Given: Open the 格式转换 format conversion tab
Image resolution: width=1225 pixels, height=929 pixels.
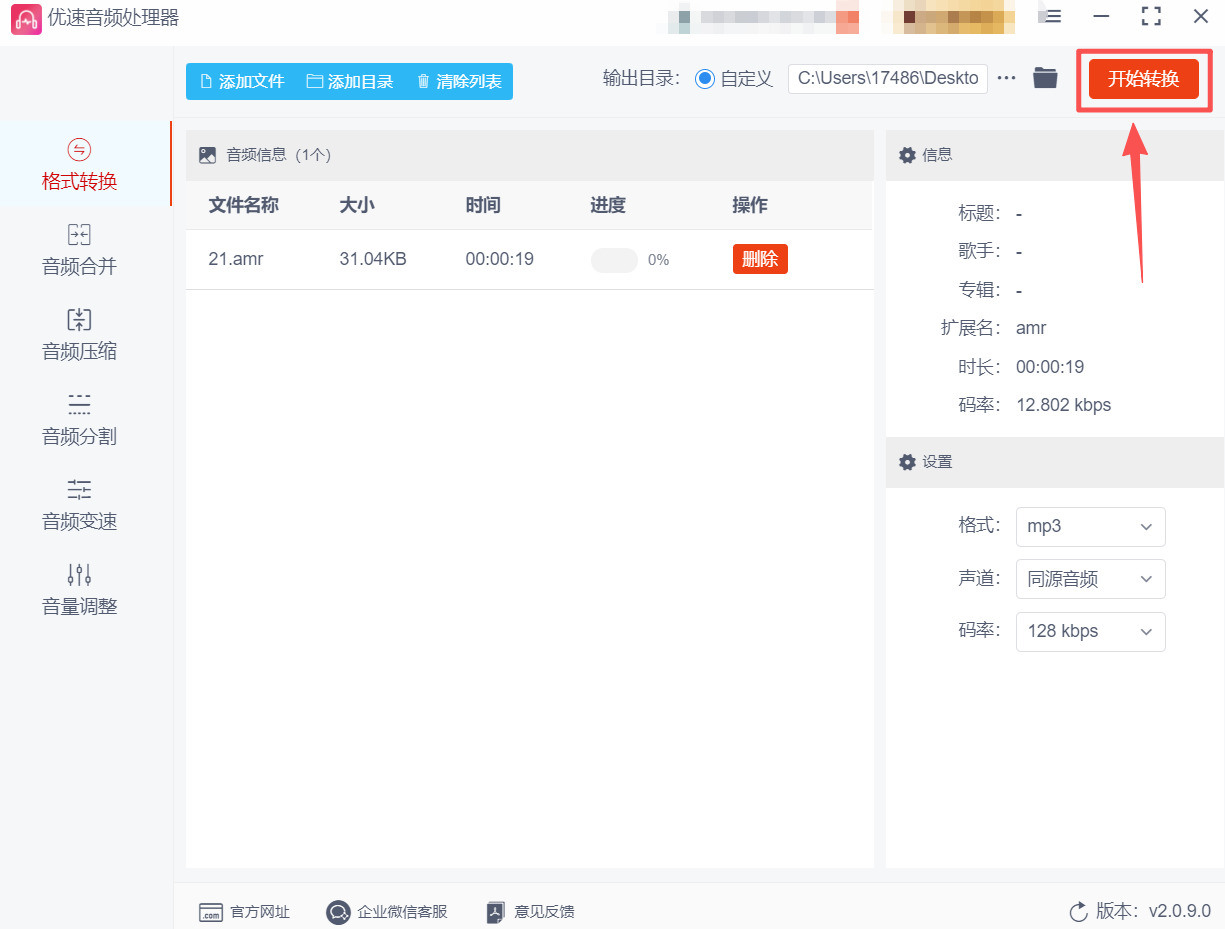Looking at the screenshot, I should click(x=79, y=165).
